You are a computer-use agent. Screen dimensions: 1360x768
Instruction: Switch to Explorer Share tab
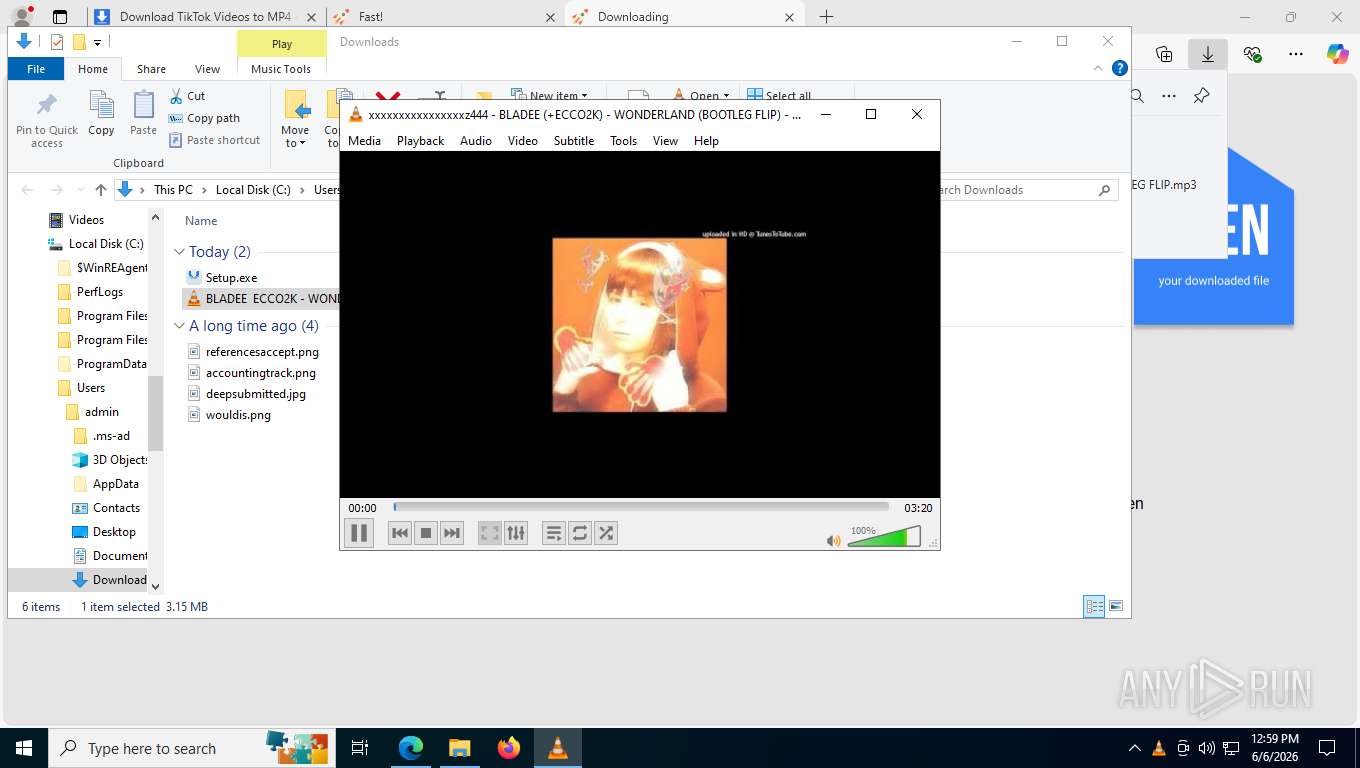pos(151,69)
